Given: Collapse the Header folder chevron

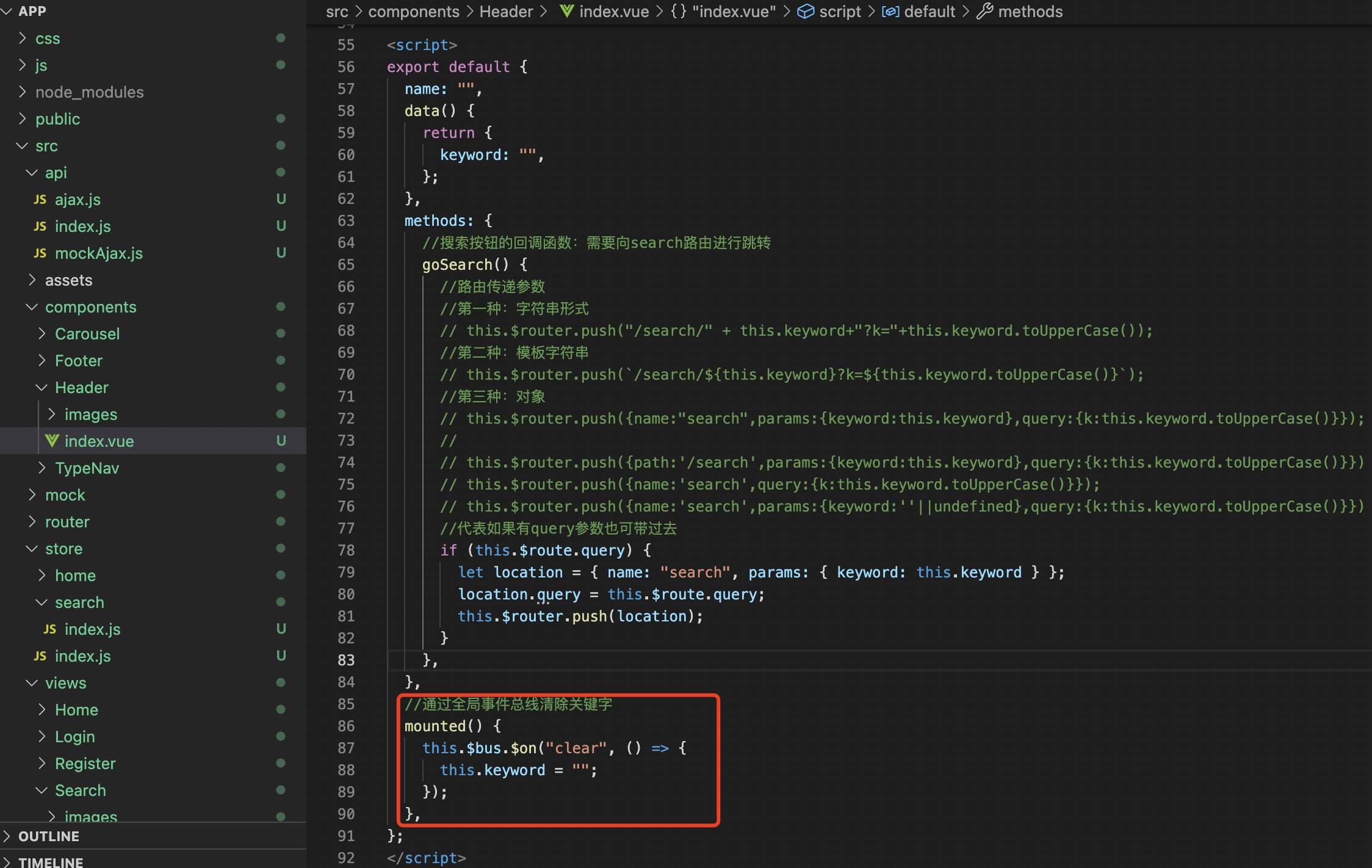Looking at the screenshot, I should click(42, 388).
